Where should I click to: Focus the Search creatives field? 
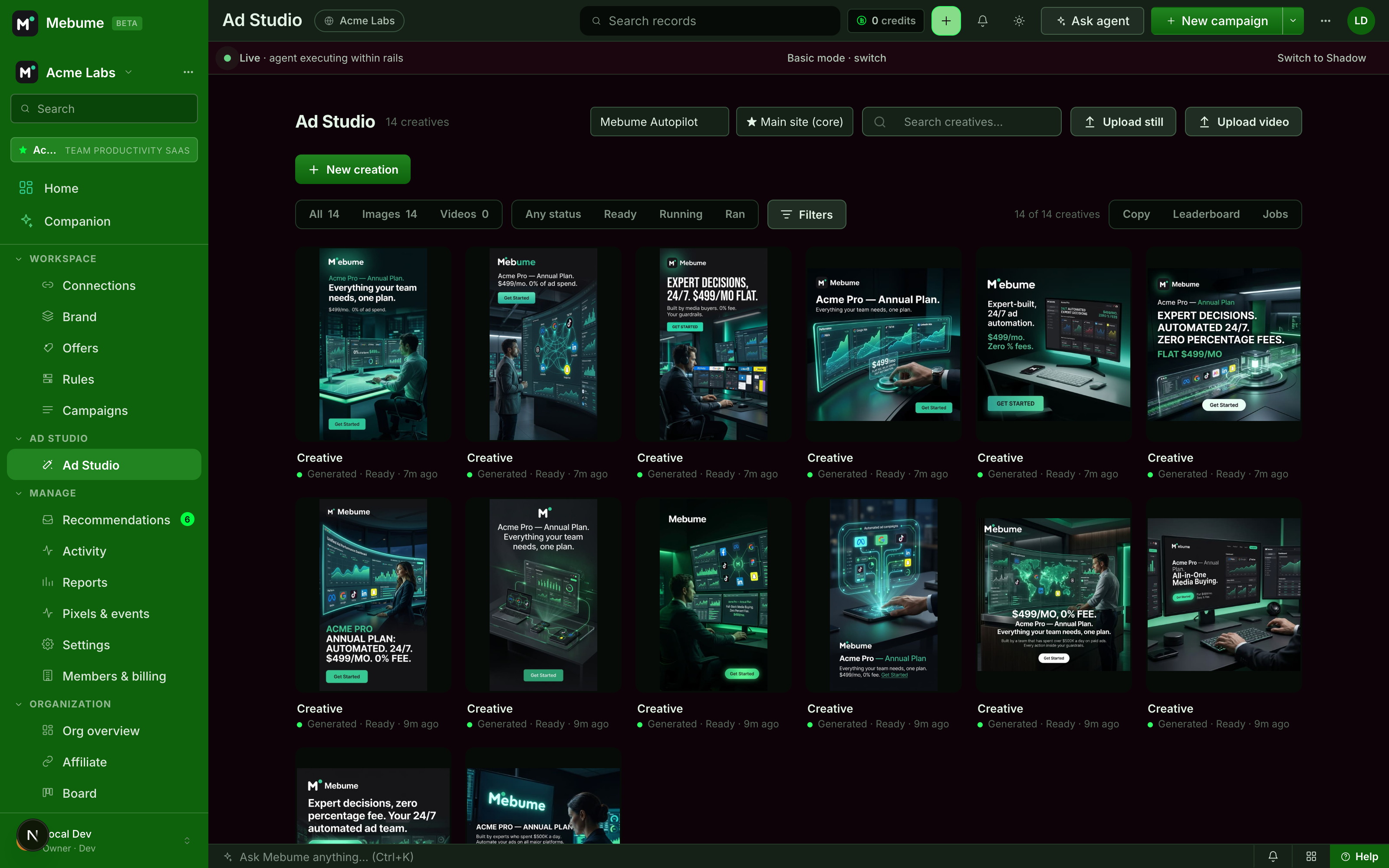click(961, 122)
